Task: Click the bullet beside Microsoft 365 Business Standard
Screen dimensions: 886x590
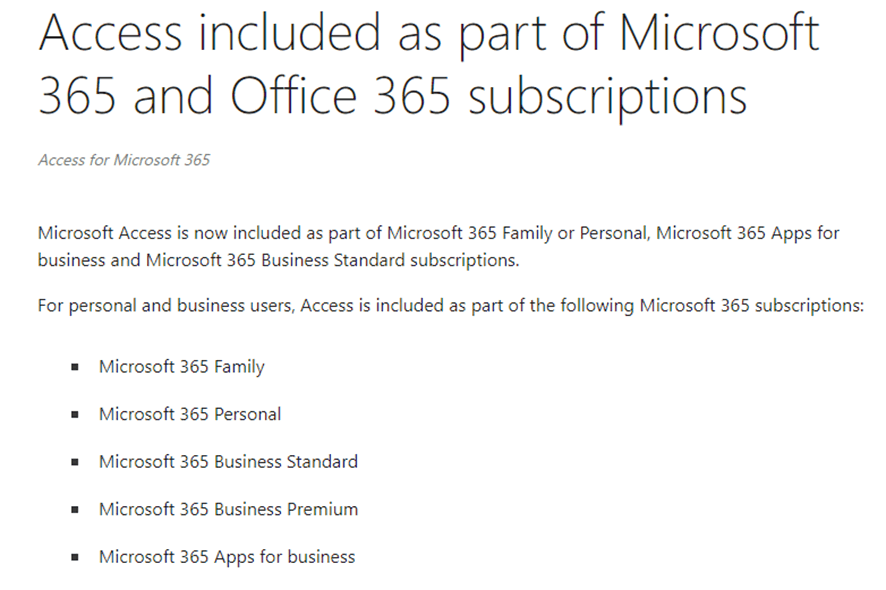Action: [75, 462]
